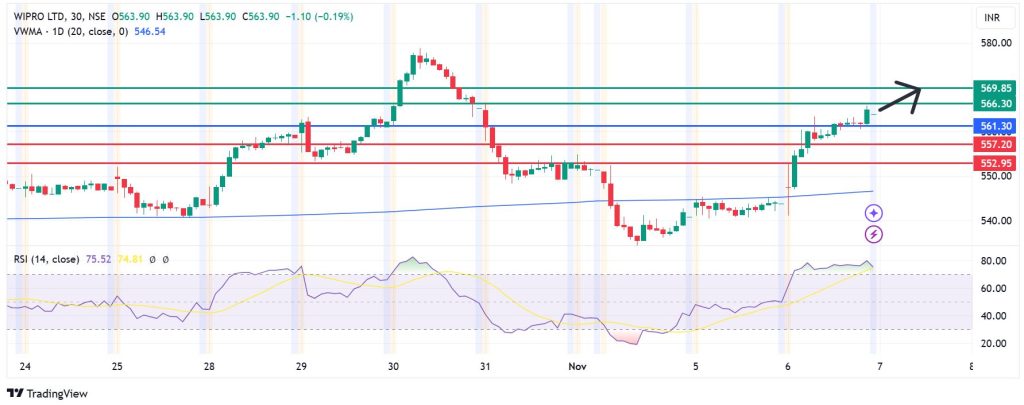Click the Nov date axis label
Viewport: 1024px width, 405px height.
pos(577,366)
